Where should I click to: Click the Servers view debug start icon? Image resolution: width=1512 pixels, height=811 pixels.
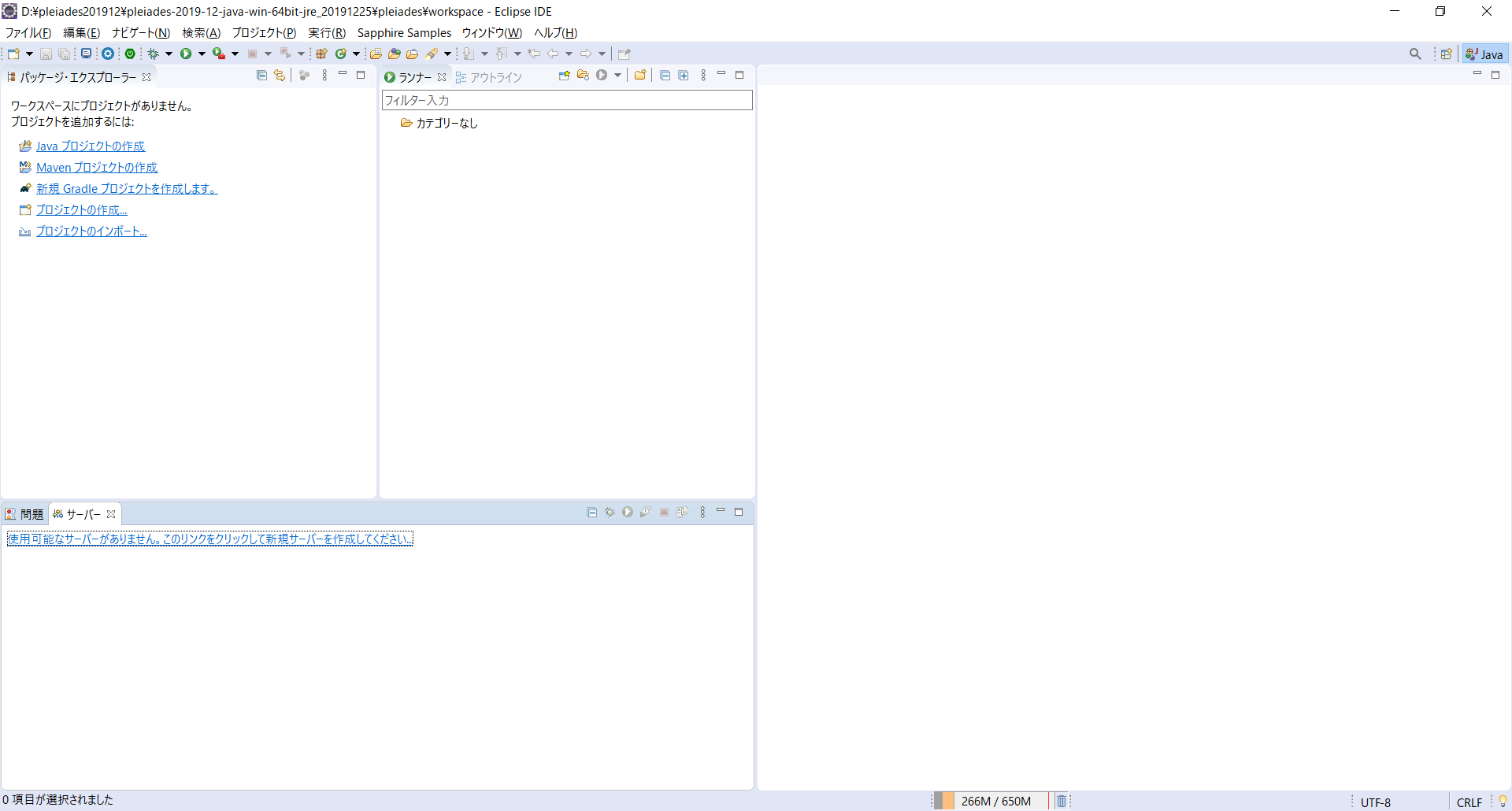click(610, 513)
